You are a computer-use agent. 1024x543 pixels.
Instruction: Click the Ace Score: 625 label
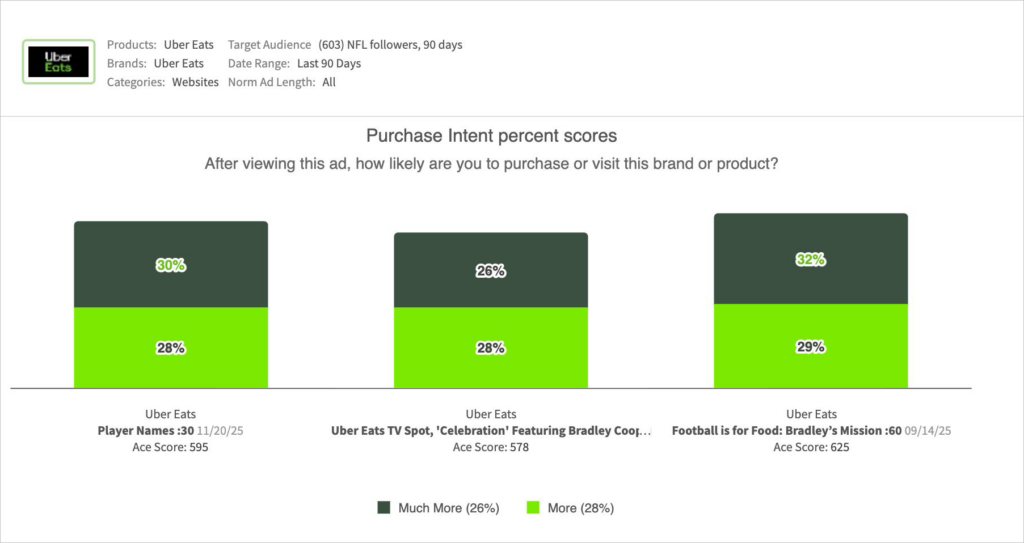coord(810,448)
